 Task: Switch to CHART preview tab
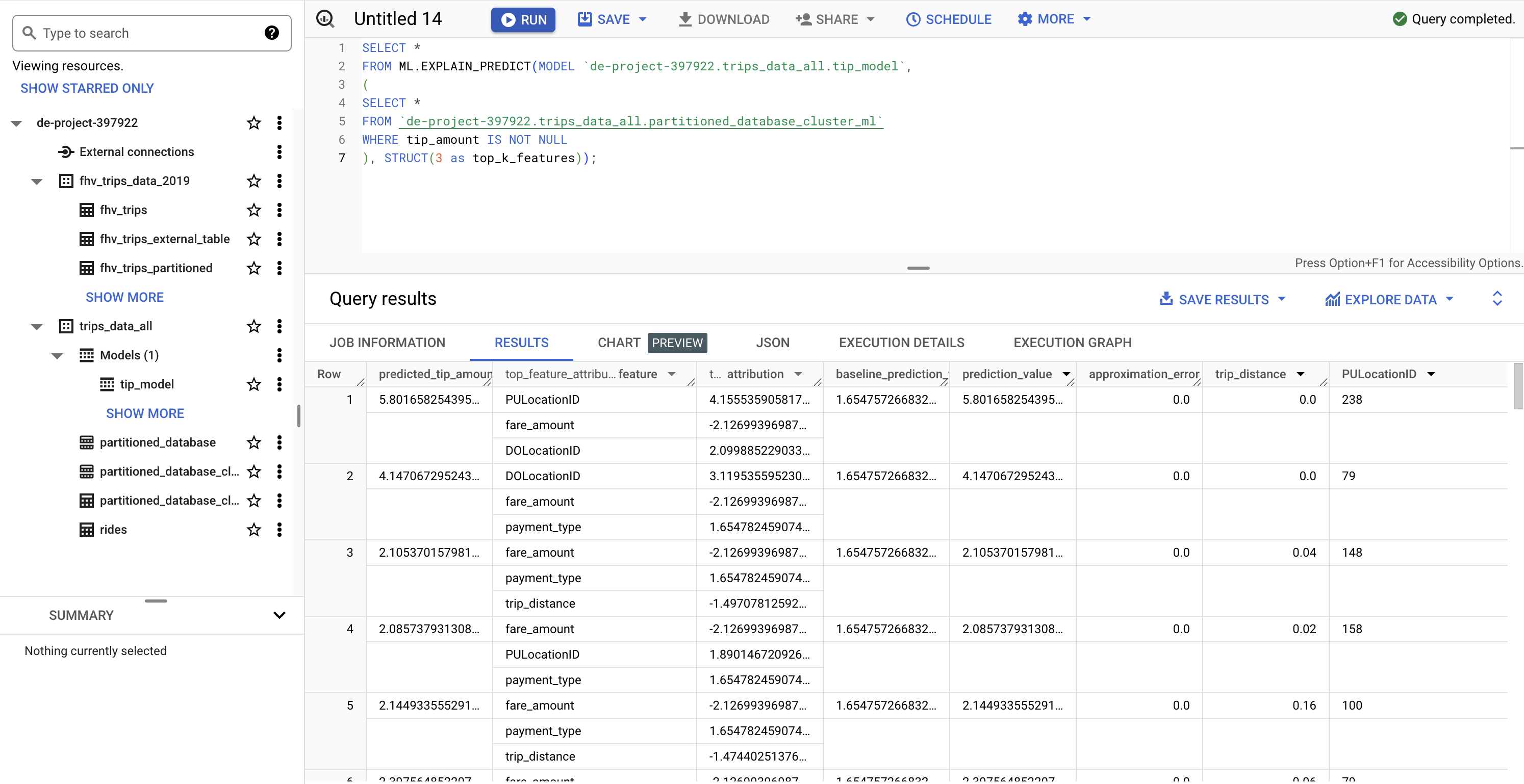(652, 343)
